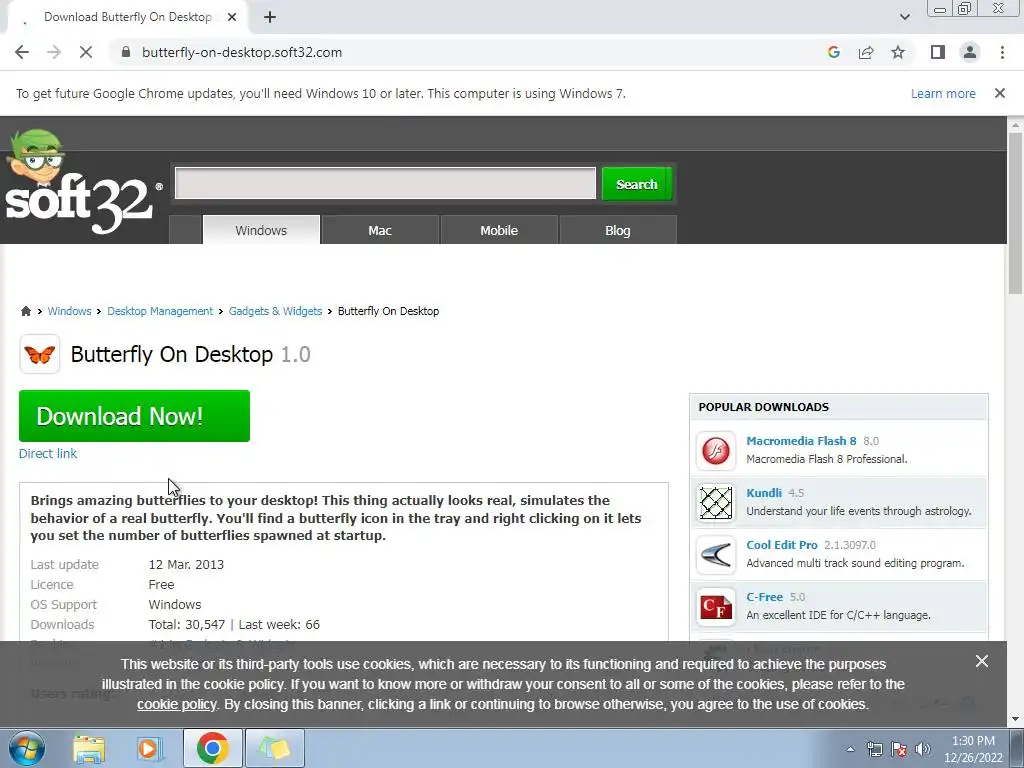
Task: Click the C-Free red icon
Action: [716, 607]
